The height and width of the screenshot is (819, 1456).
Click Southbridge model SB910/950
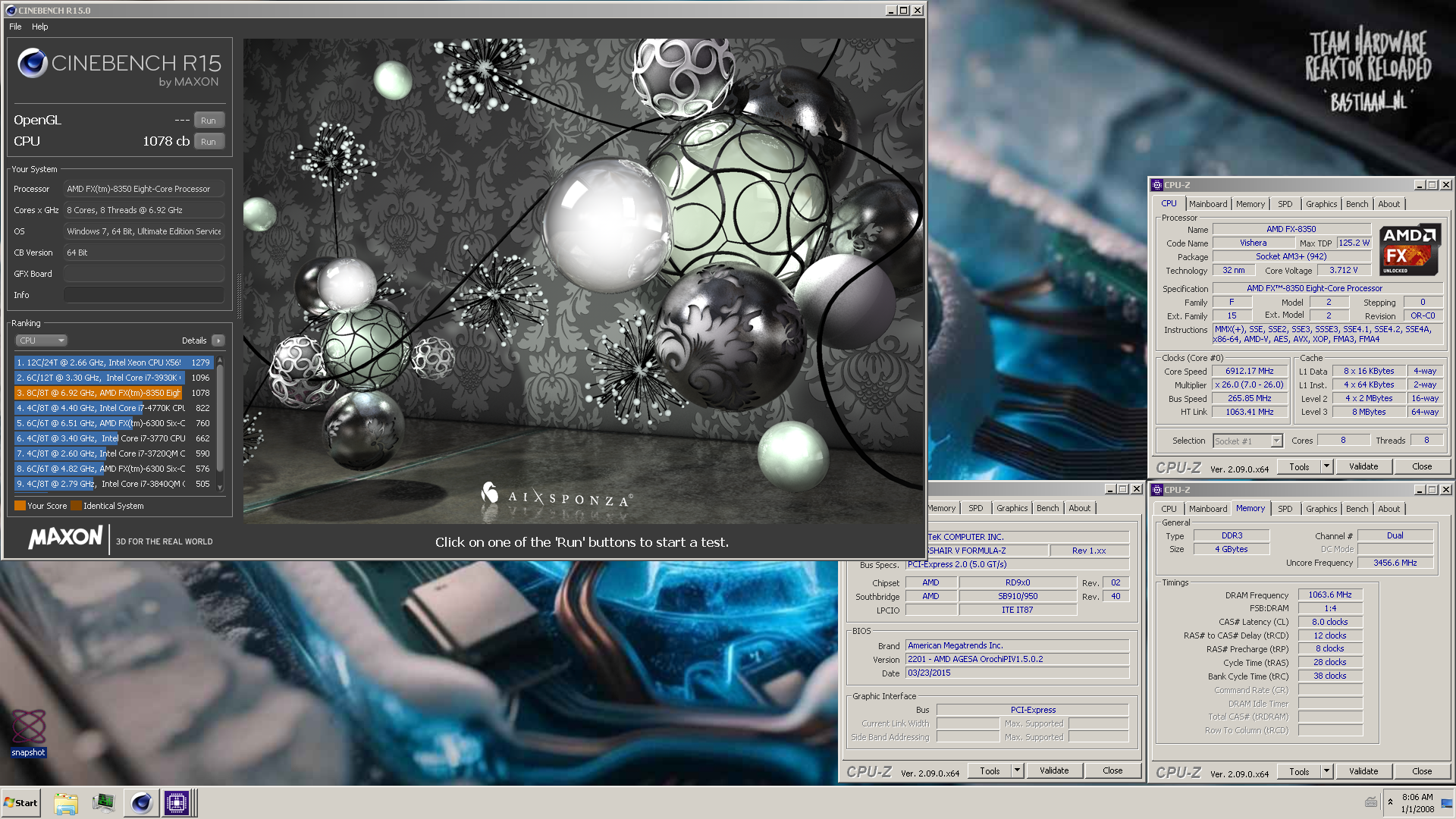tap(1018, 596)
